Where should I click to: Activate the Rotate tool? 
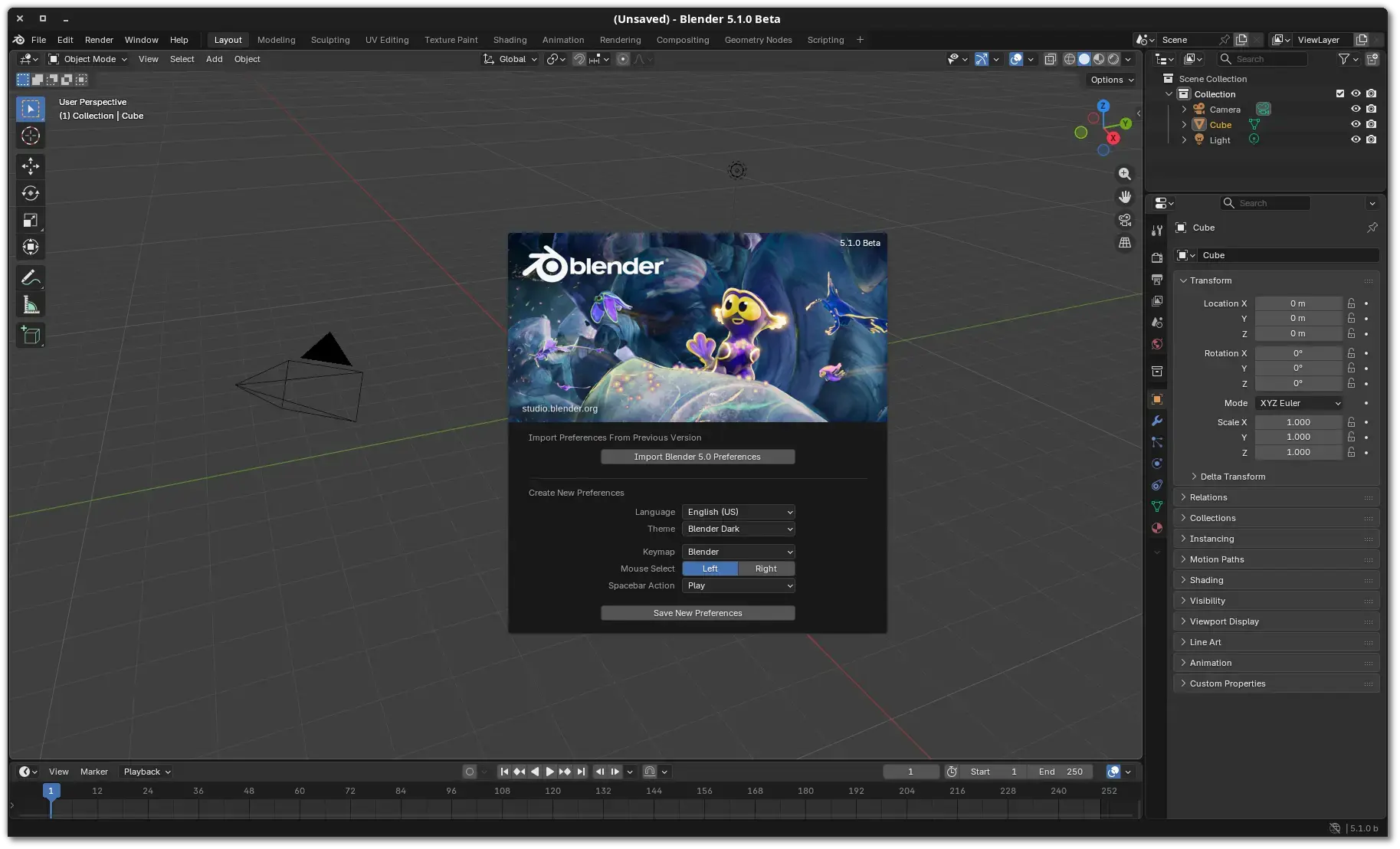pyautogui.click(x=31, y=193)
